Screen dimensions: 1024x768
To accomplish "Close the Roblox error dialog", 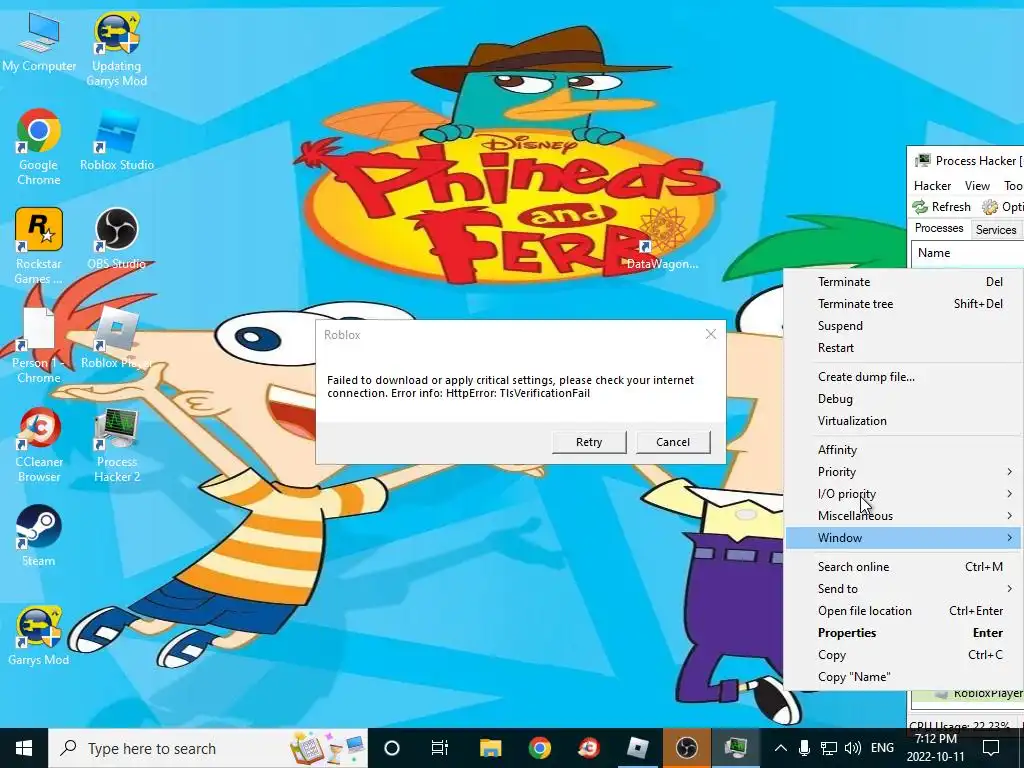I will 711,334.
